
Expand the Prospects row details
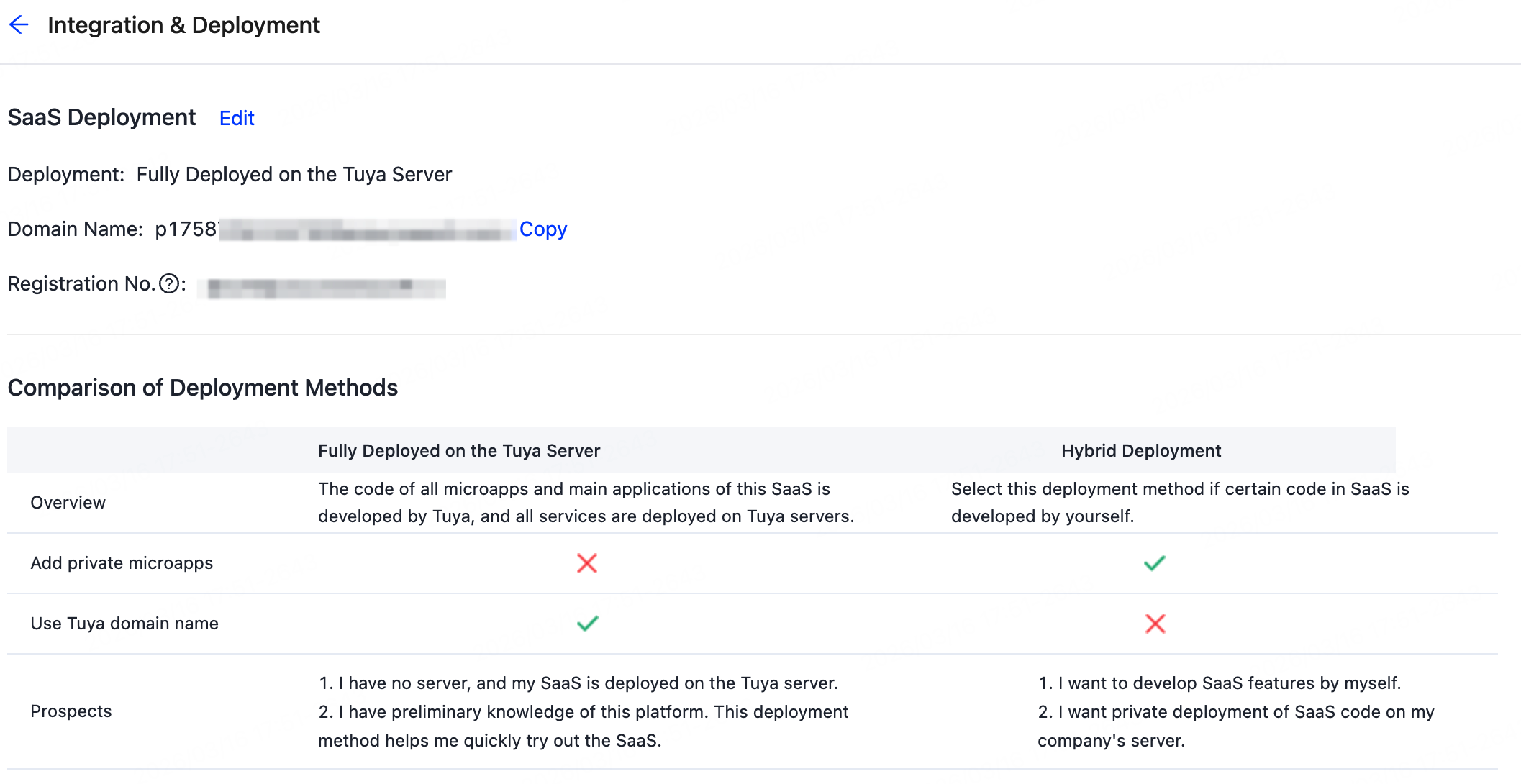coord(71,711)
